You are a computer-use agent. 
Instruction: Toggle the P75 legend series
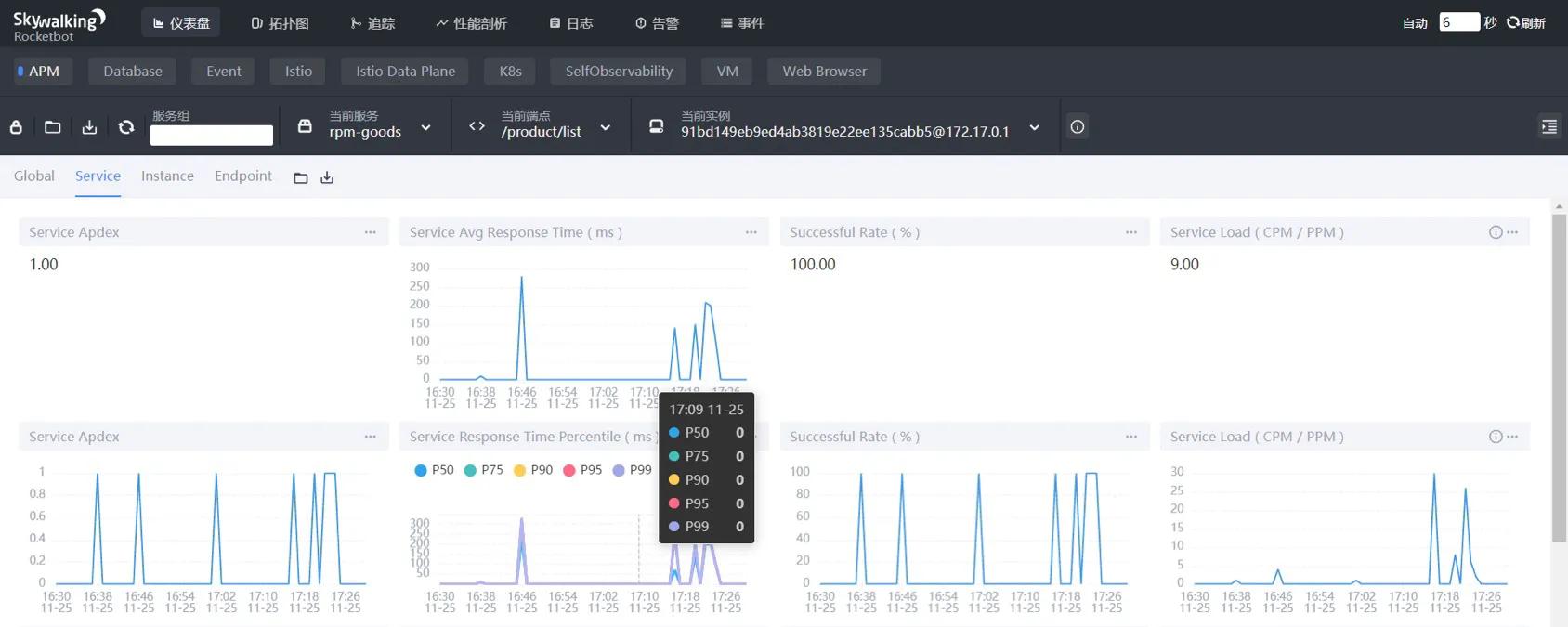coord(483,470)
